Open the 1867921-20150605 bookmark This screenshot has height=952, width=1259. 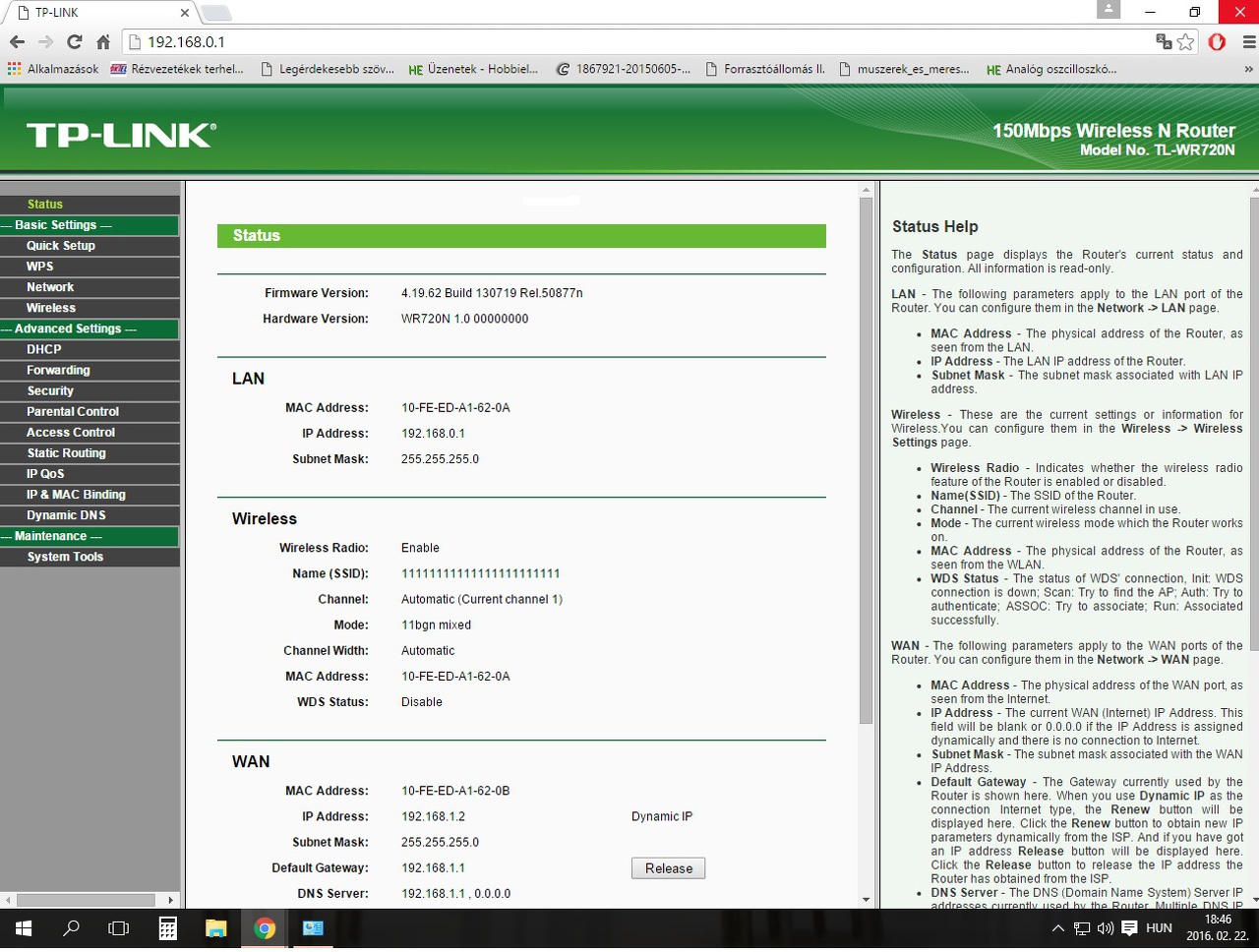pyautogui.click(x=624, y=69)
